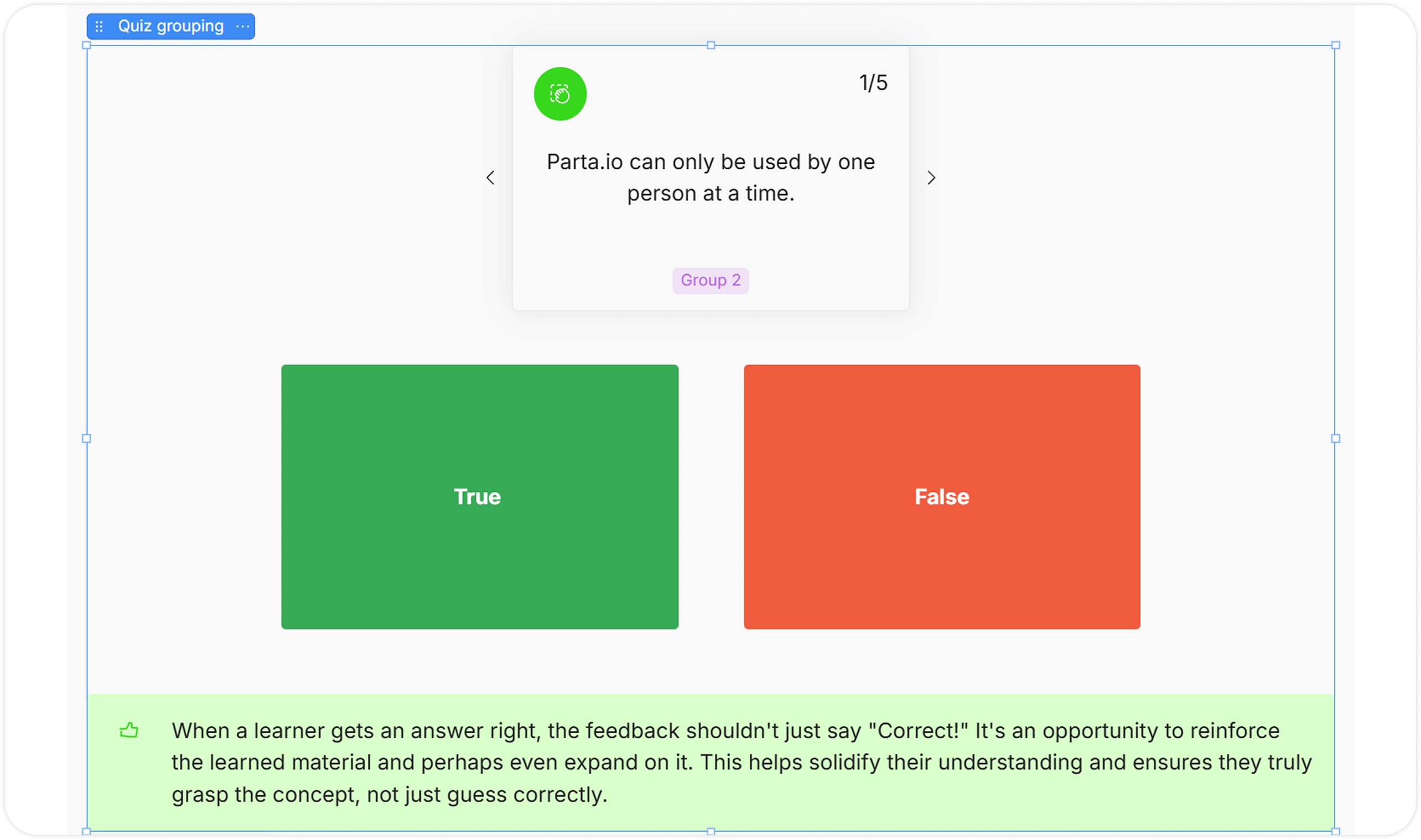Click the top-right resize handle of the block

(x=1336, y=45)
